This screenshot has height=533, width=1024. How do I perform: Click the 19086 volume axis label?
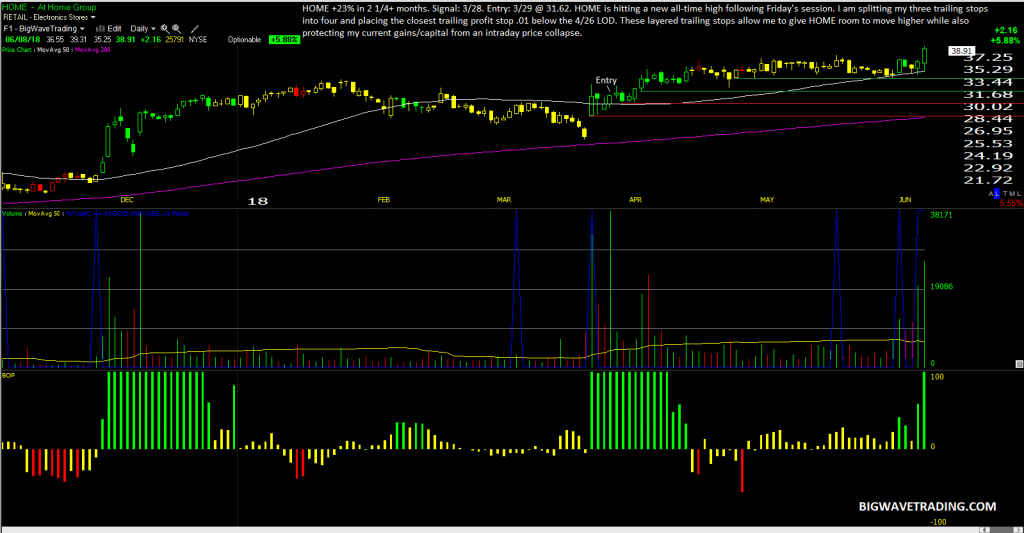click(941, 287)
